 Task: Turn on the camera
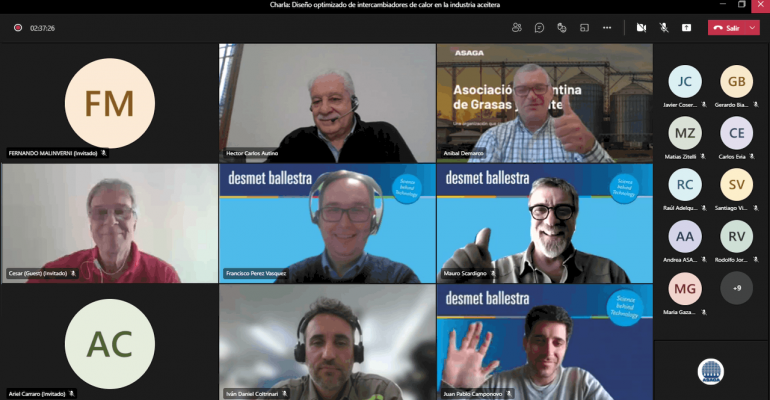[x=640, y=28]
